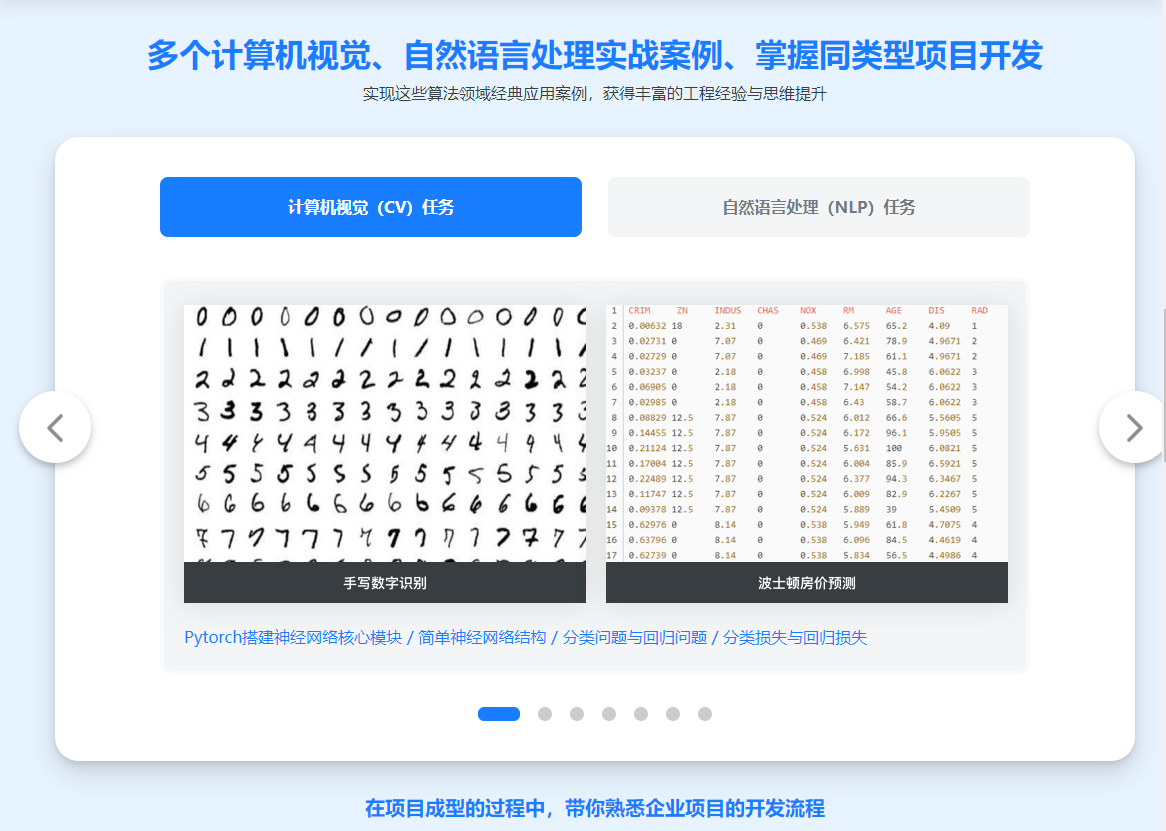
Task: Jump to the third carousel slide dot
Action: pos(577,714)
